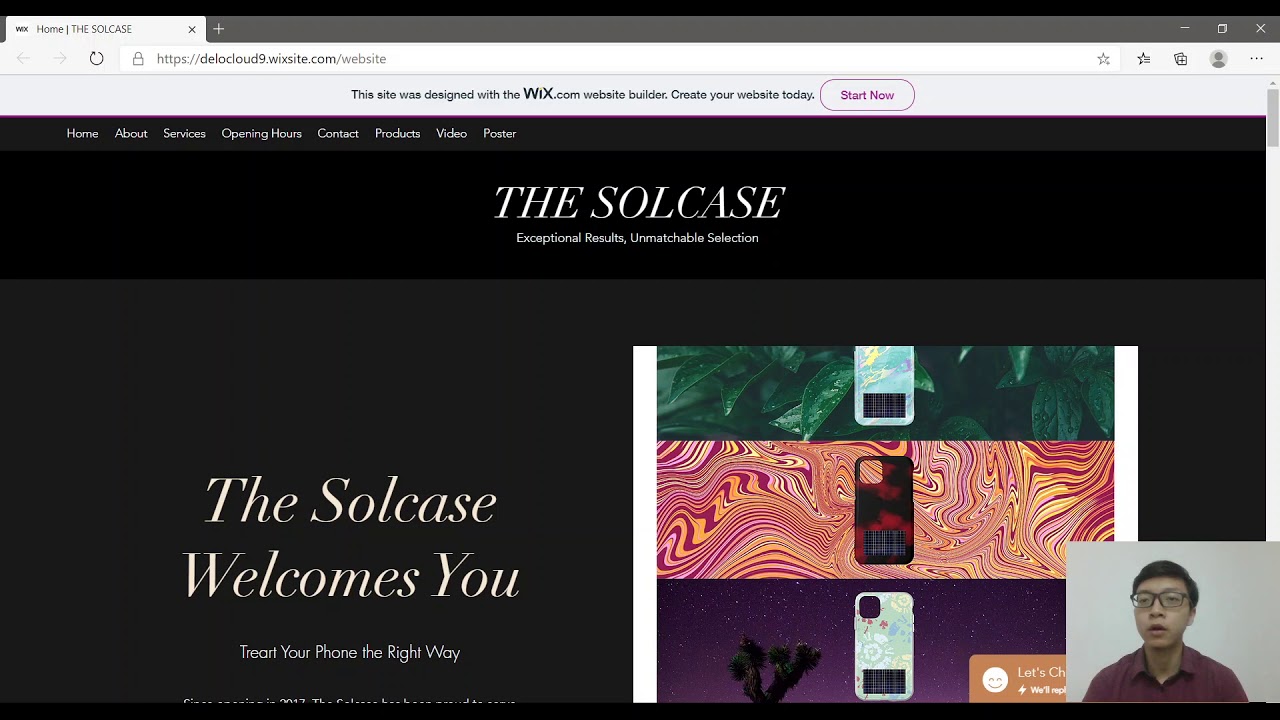This screenshot has width=1280, height=720.
Task: Click the swirl pattern phone case image
Action: pyautogui.click(x=885, y=510)
